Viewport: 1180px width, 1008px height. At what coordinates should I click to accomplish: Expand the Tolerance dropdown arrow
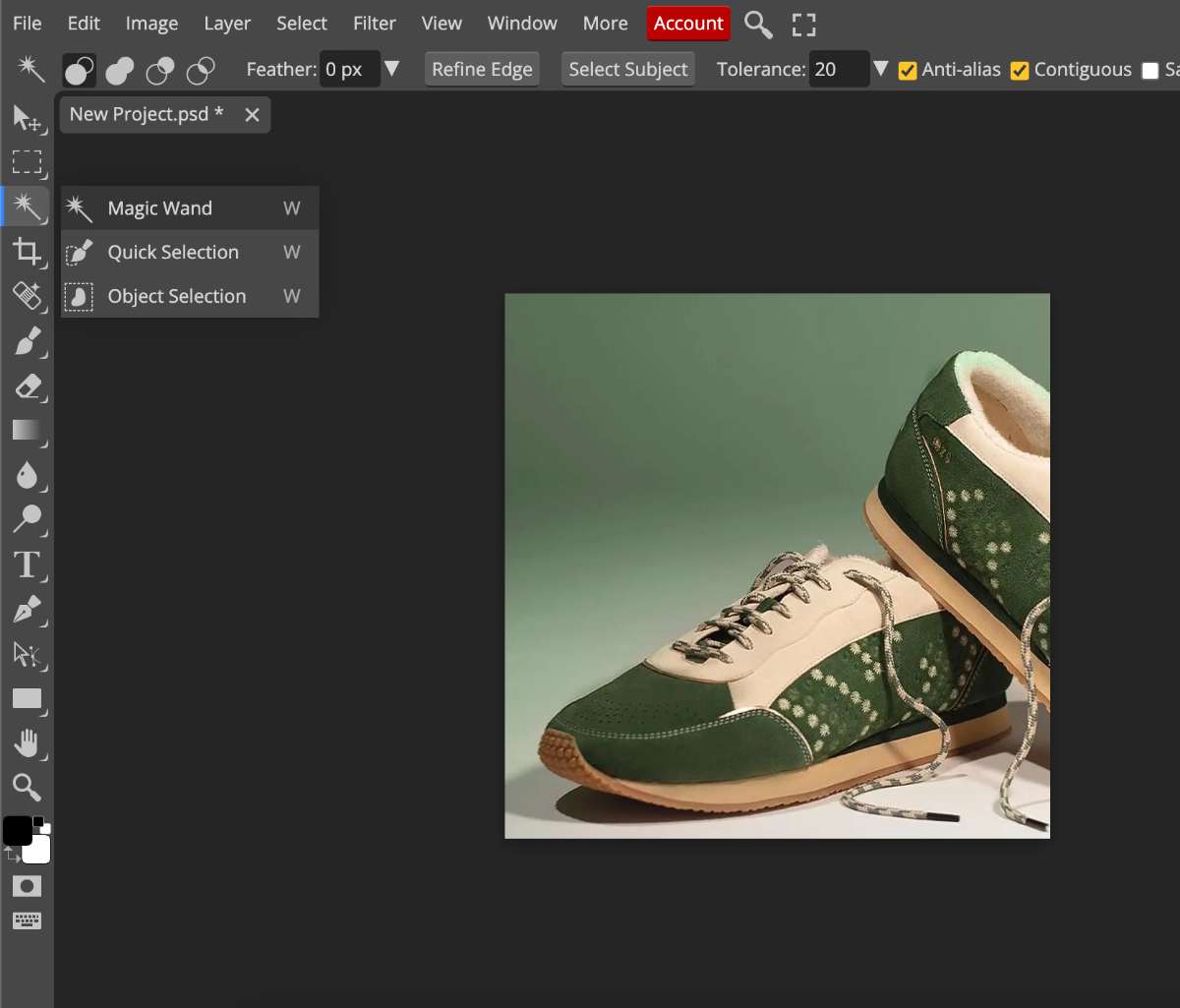(x=881, y=69)
